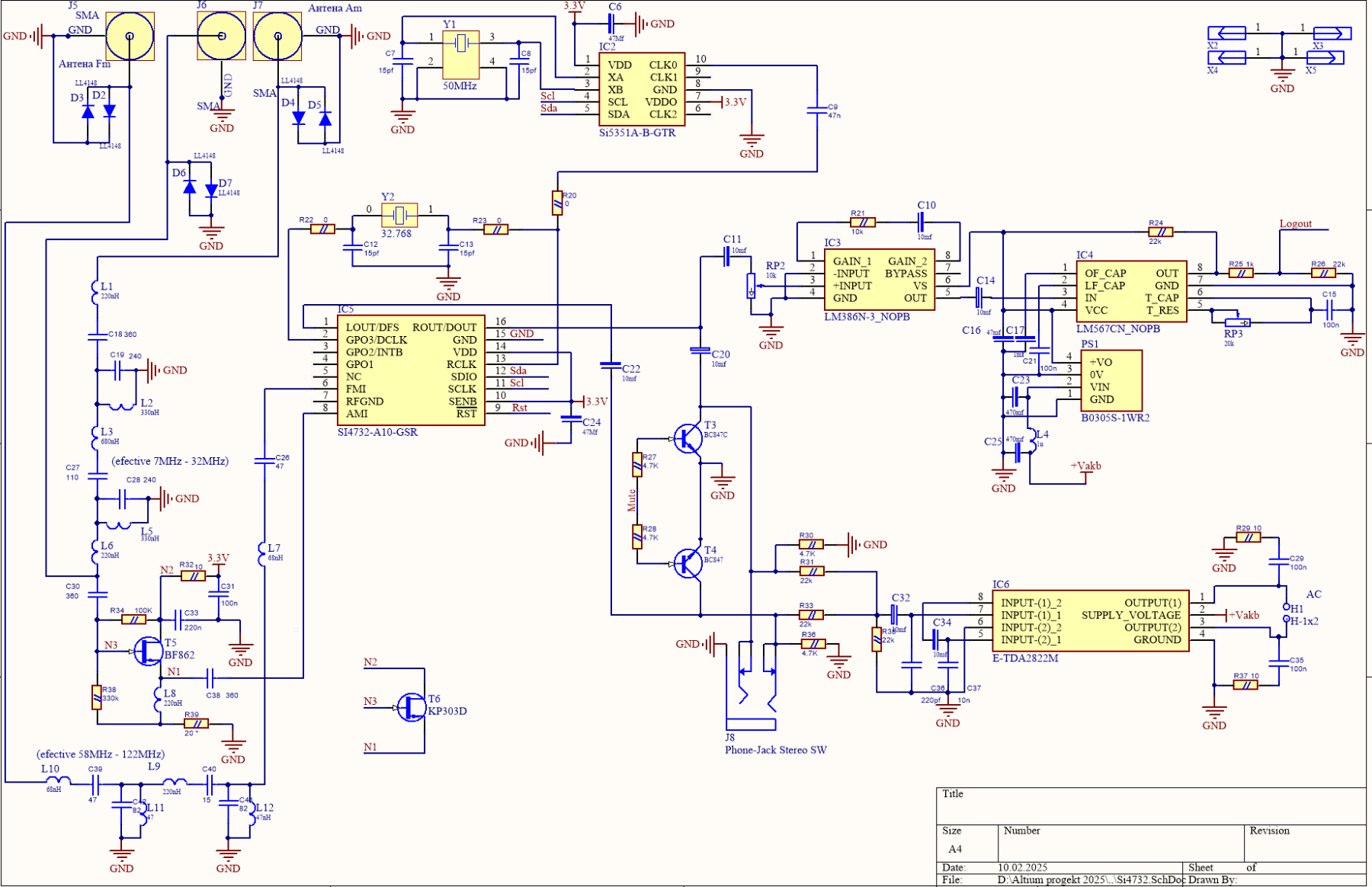Select resistor R20 below capacitor C9 line
Screen dimensions: 1372x887
coord(557,203)
